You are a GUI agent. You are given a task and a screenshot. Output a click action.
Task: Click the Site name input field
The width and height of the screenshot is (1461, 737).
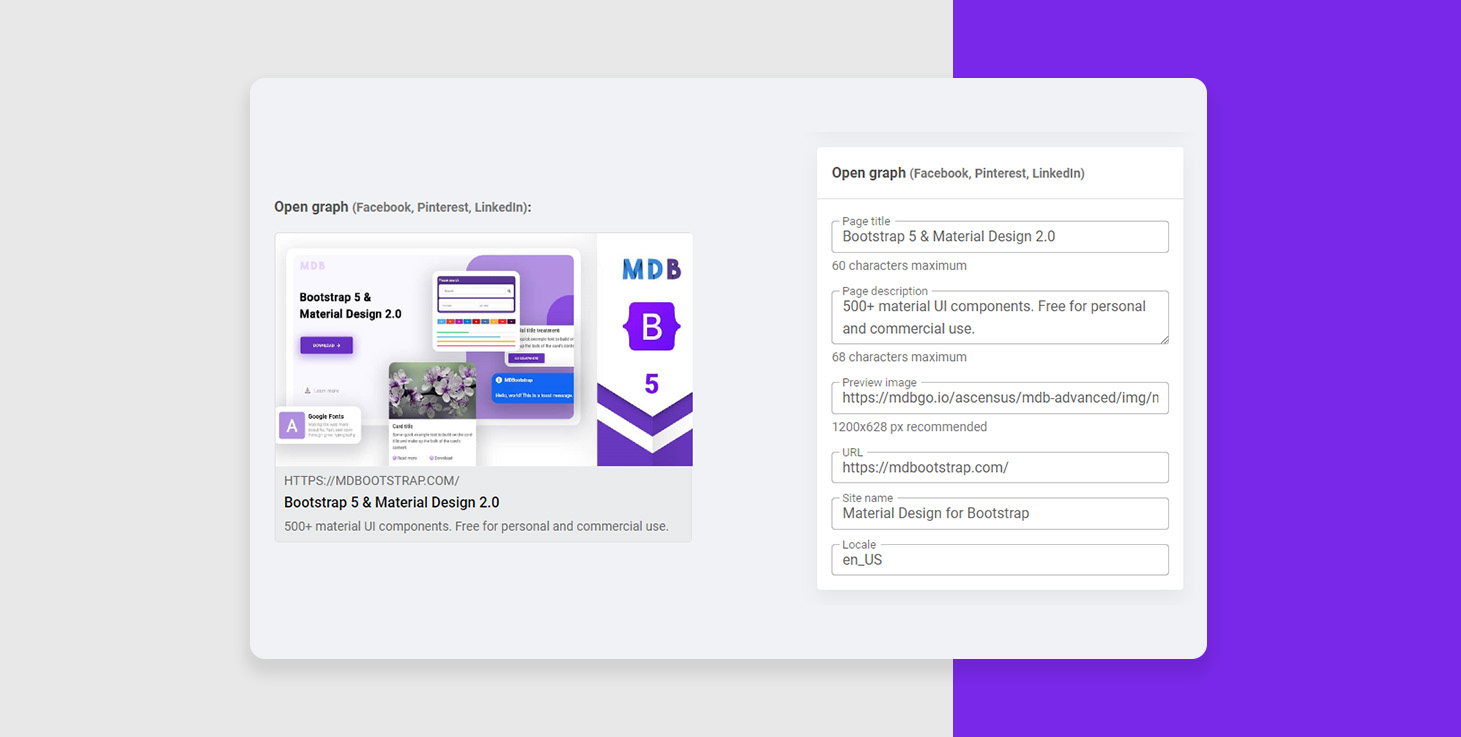coord(999,514)
